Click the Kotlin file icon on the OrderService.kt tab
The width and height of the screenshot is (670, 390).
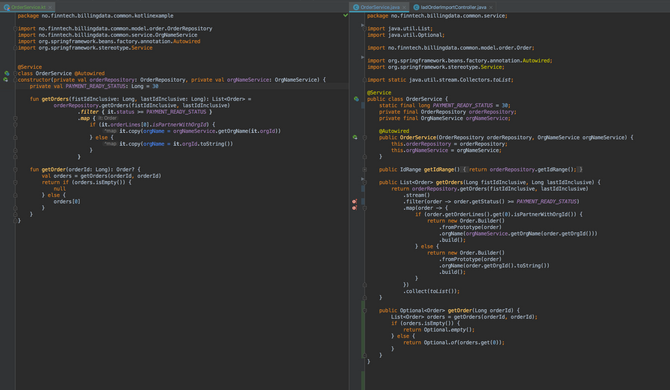coord(6,7)
